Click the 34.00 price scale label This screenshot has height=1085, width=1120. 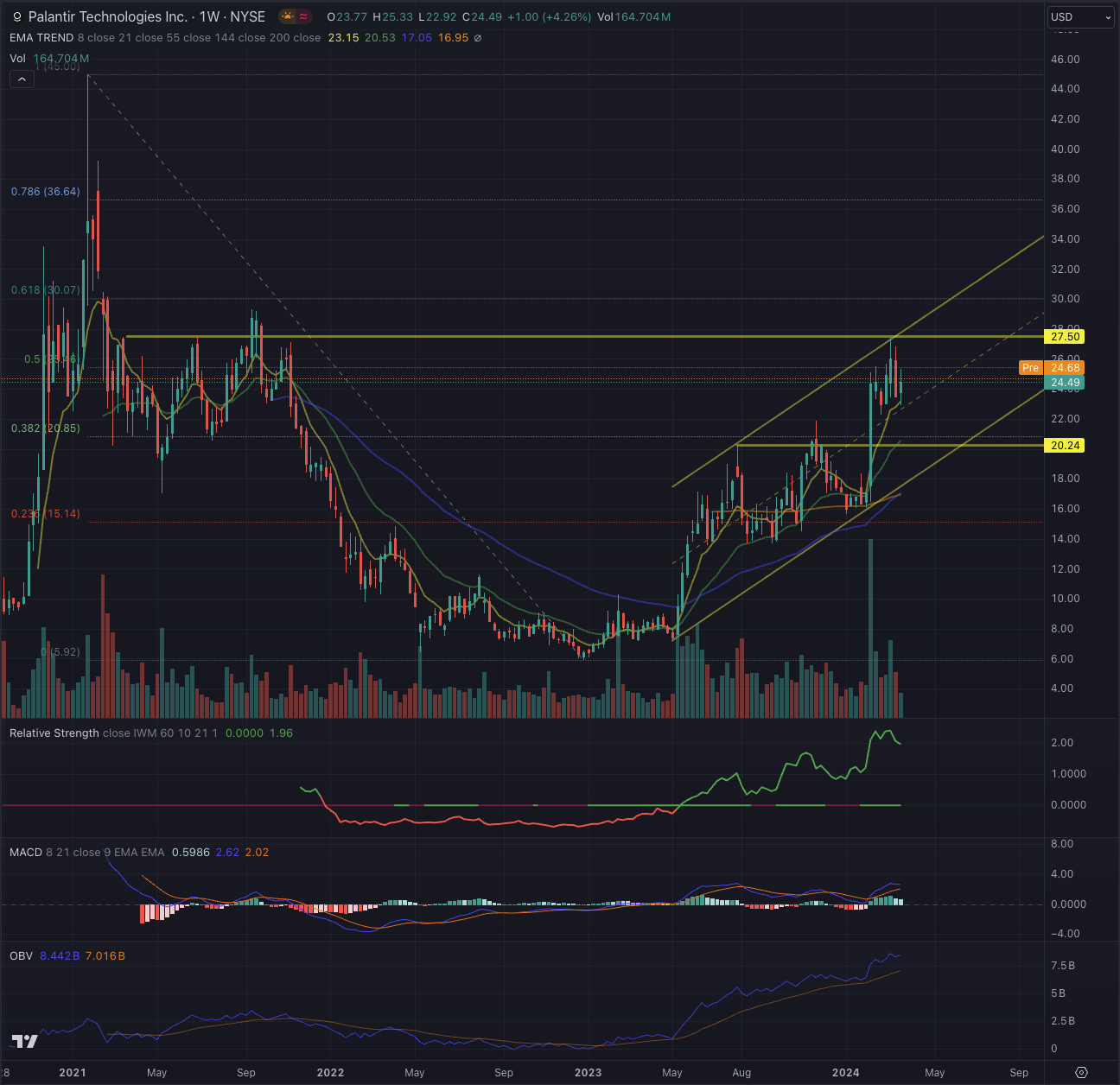[1066, 239]
